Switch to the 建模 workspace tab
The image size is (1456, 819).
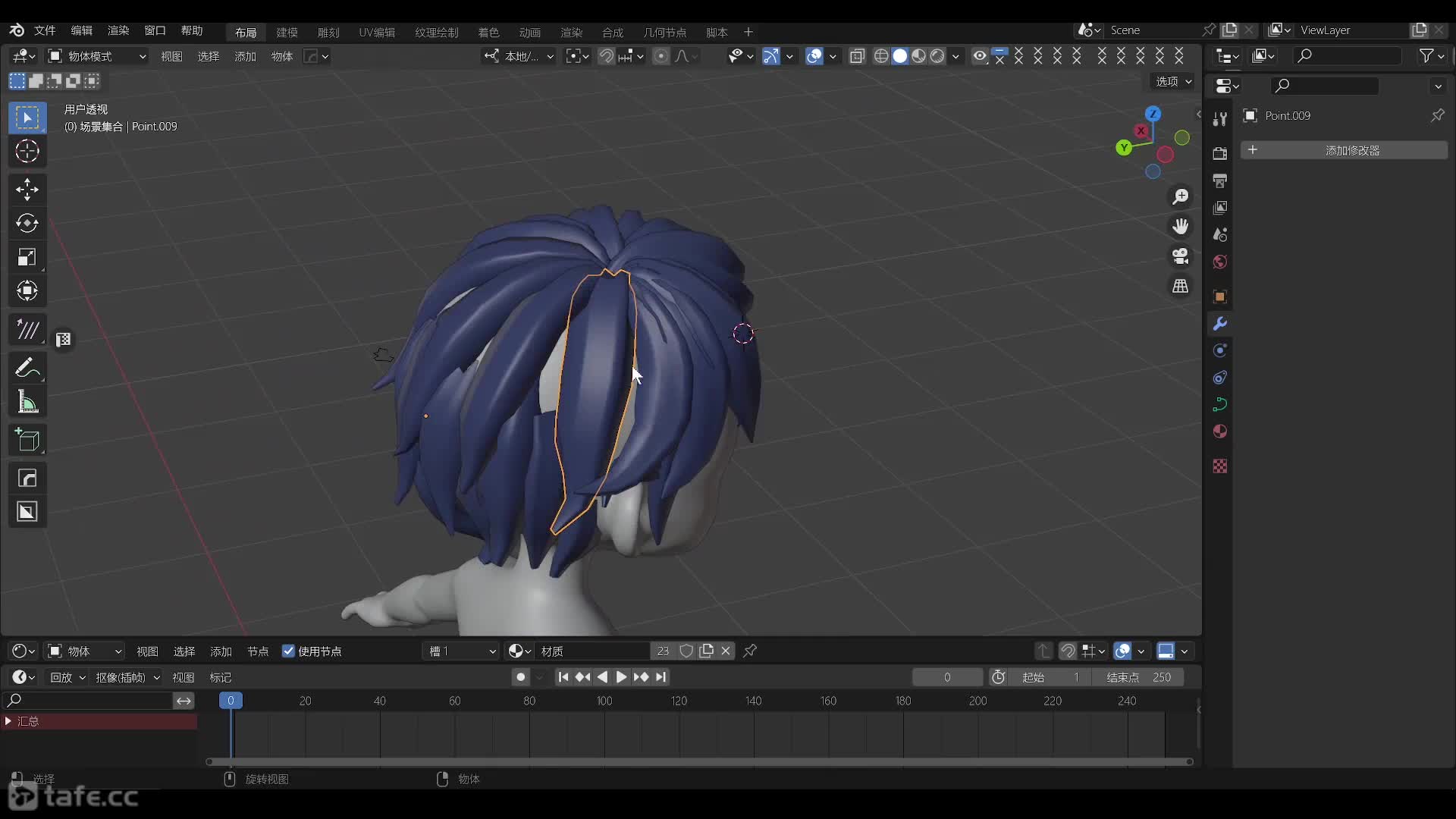[287, 32]
